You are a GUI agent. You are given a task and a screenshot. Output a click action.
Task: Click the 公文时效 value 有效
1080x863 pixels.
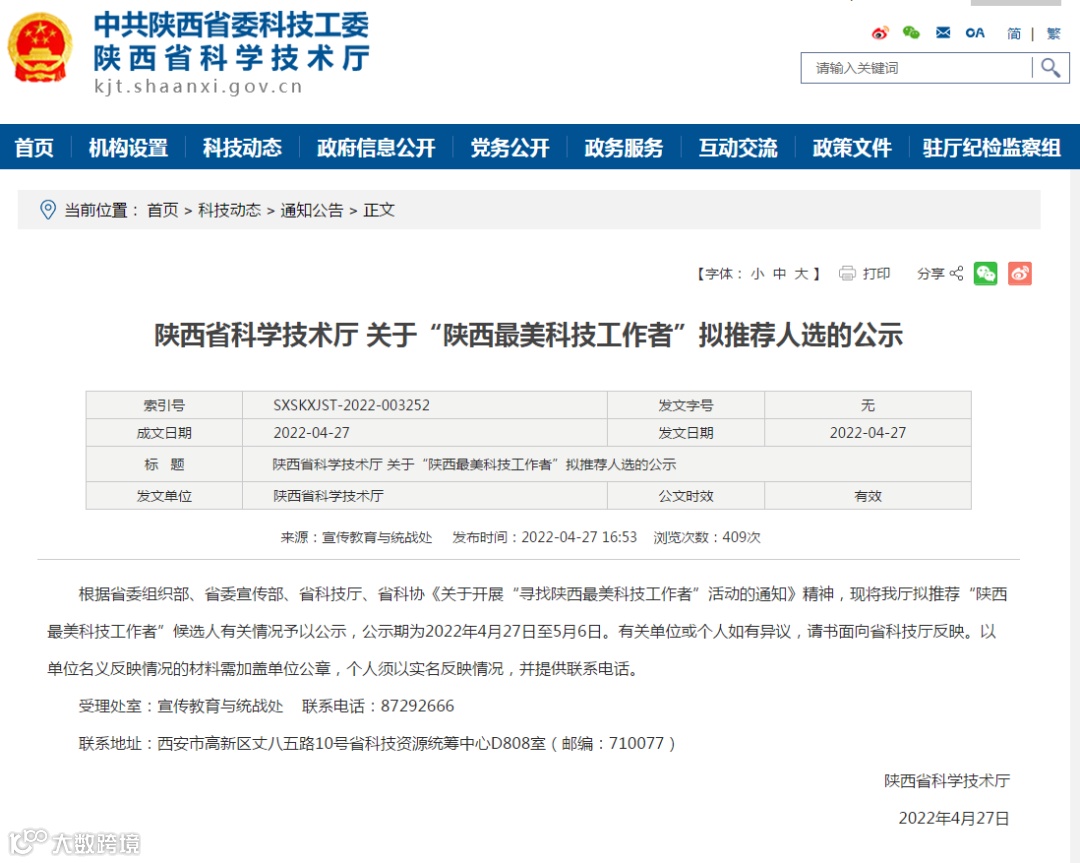coord(868,496)
